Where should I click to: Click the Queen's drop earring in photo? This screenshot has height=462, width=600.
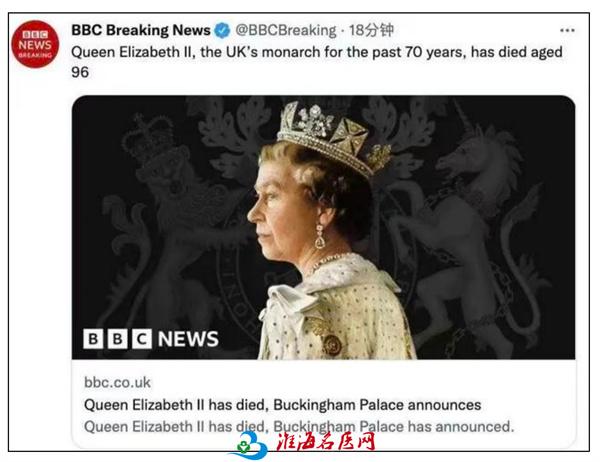tap(320, 237)
